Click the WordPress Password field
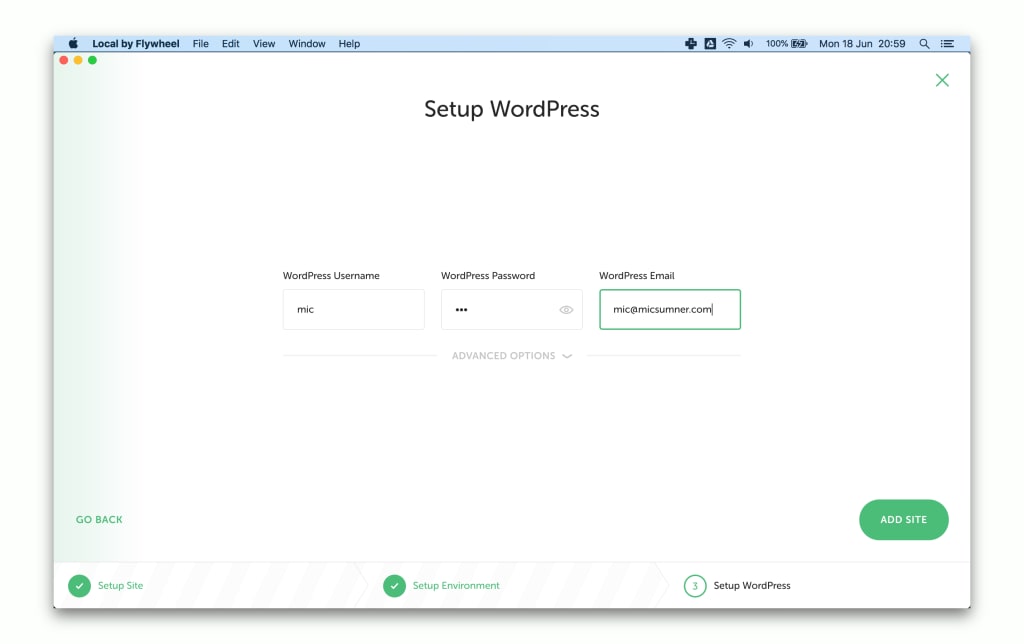The height and width of the screenshot is (644, 1024). [511, 310]
